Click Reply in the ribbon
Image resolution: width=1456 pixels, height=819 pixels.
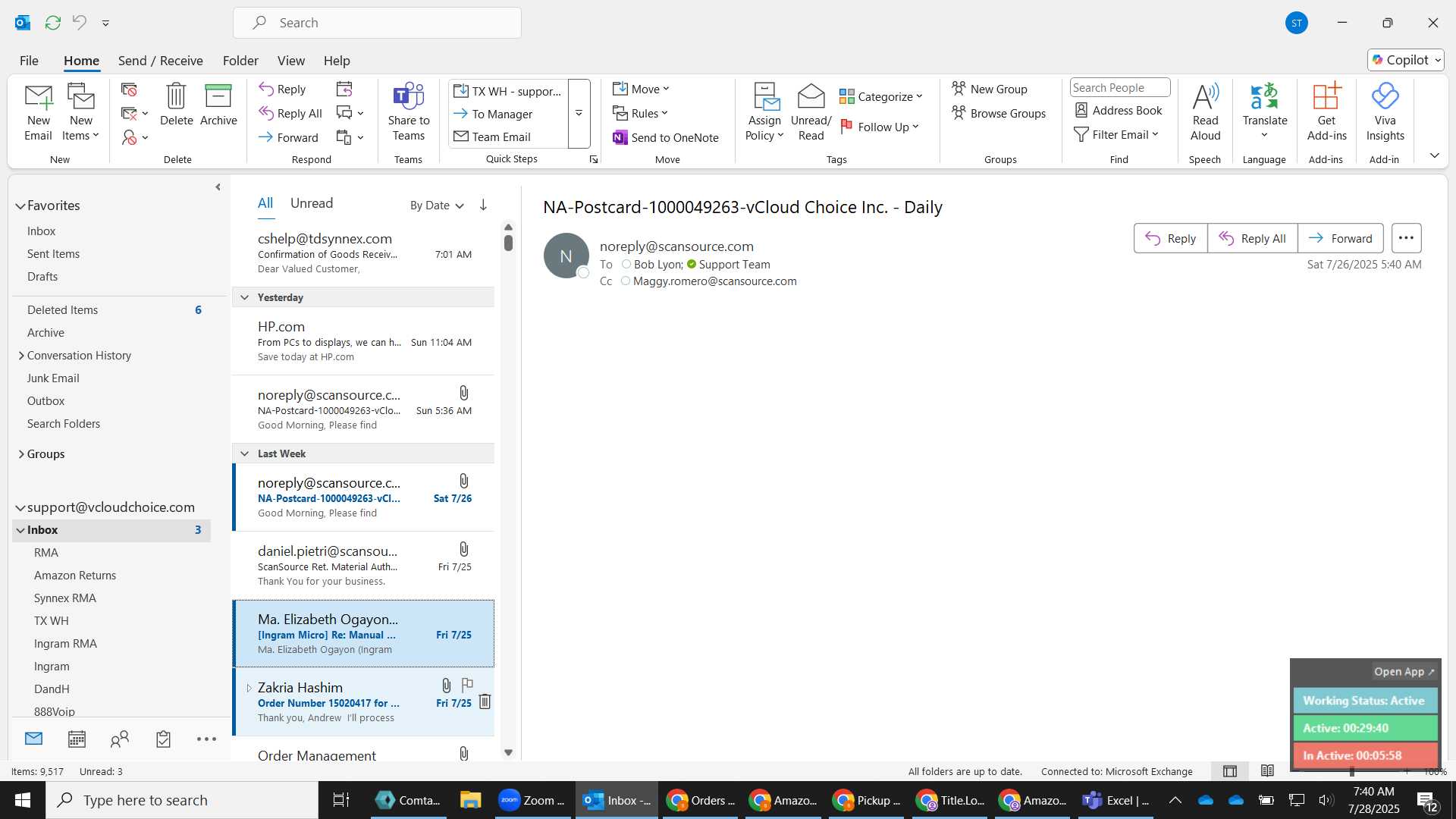[282, 89]
